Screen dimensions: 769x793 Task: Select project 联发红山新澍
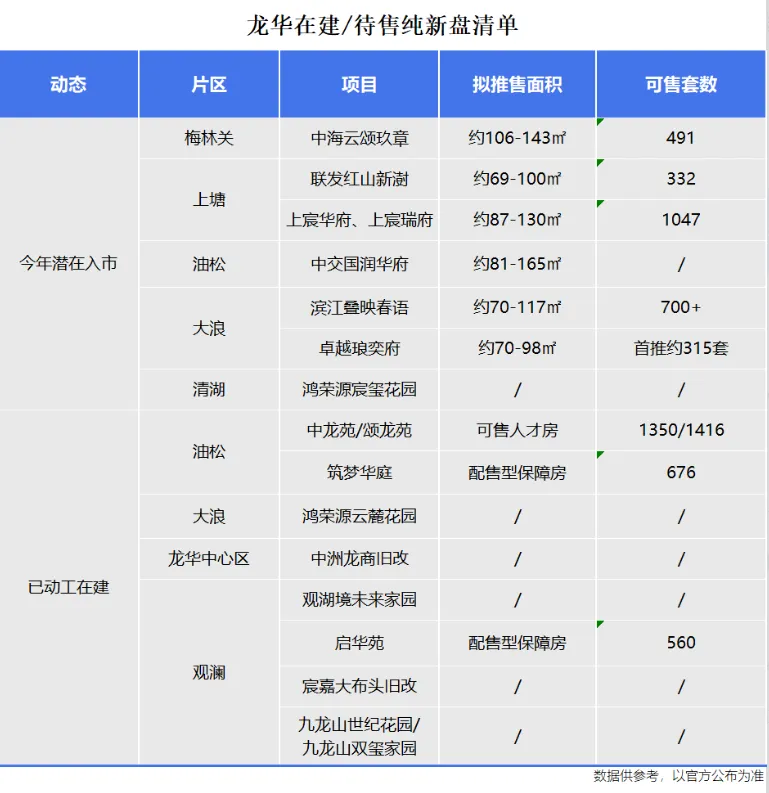tap(359, 179)
